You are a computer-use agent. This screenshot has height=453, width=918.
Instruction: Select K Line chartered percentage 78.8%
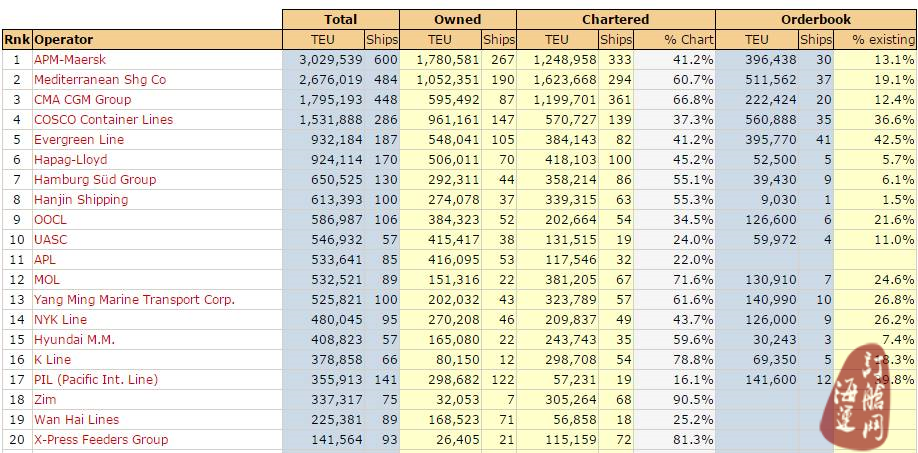(x=694, y=359)
